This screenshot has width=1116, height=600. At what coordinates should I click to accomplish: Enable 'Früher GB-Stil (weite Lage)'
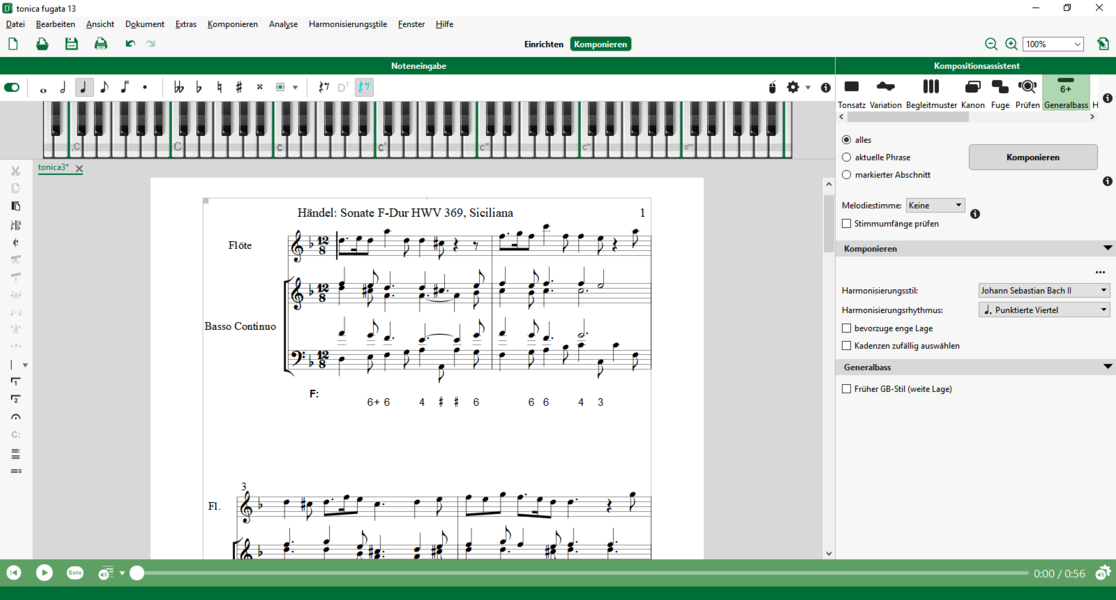846,389
